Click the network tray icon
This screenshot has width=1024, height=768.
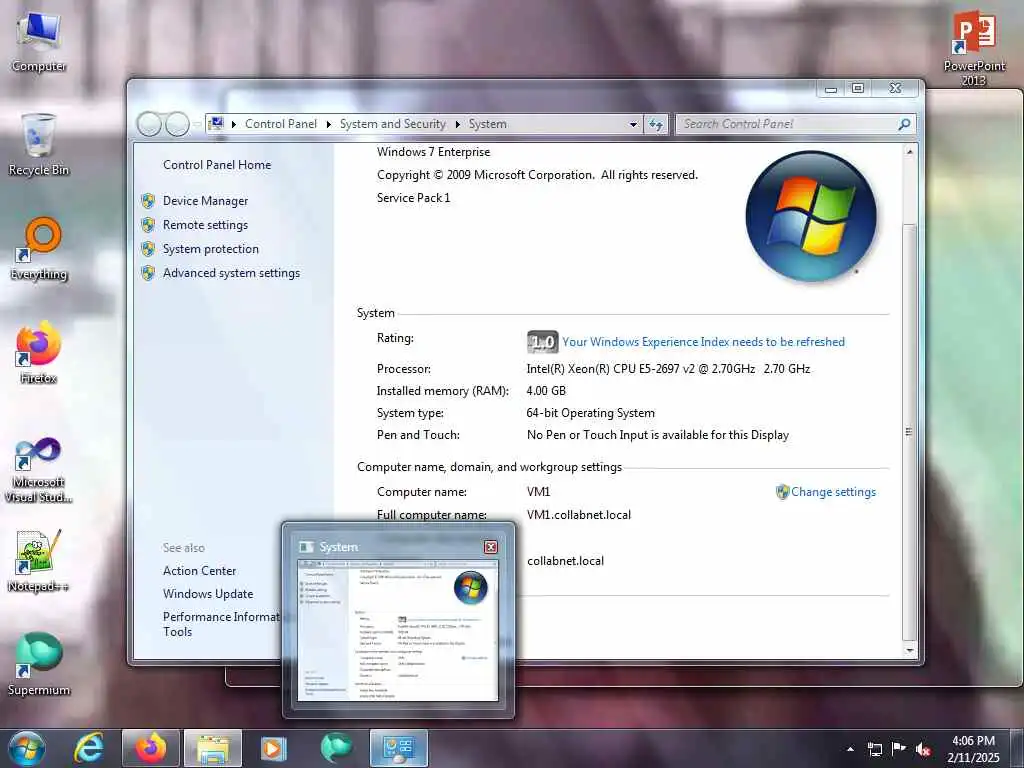[x=874, y=749]
